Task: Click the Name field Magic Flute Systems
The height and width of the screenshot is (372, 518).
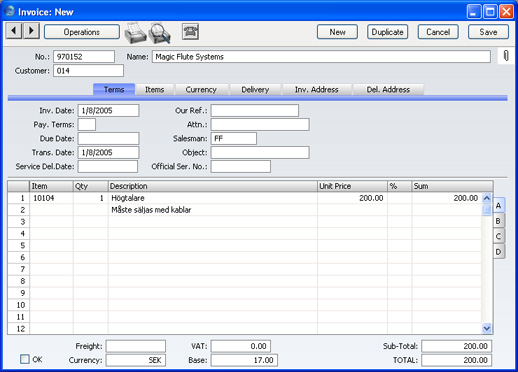Action: (321, 57)
